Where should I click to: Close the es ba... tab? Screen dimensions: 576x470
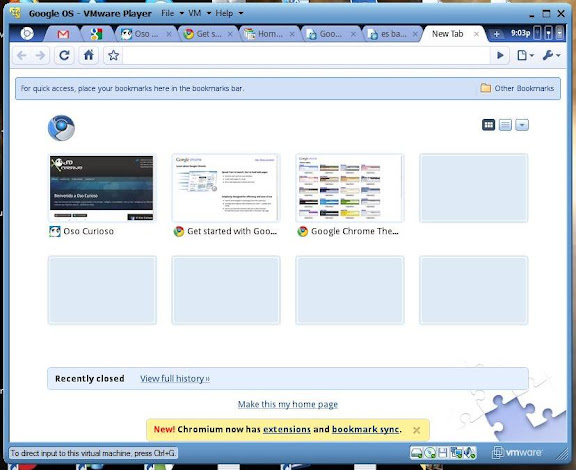tap(415, 34)
